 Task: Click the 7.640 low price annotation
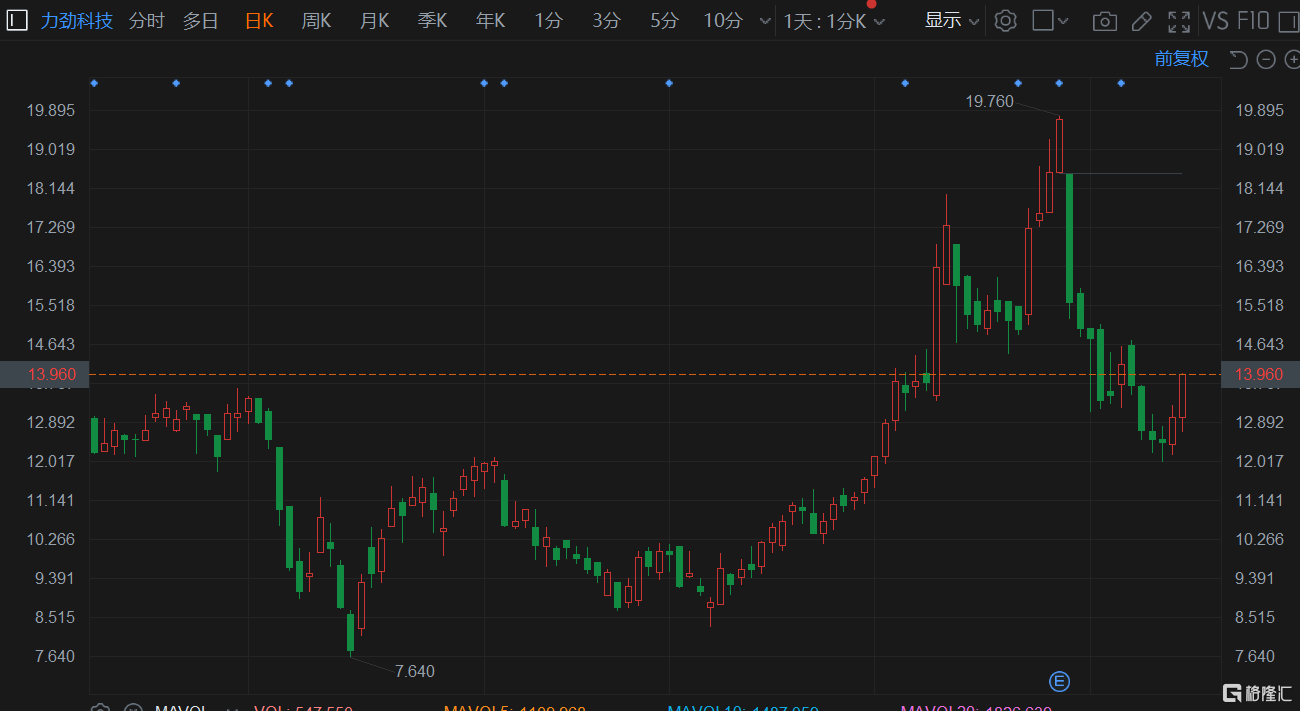[415, 671]
